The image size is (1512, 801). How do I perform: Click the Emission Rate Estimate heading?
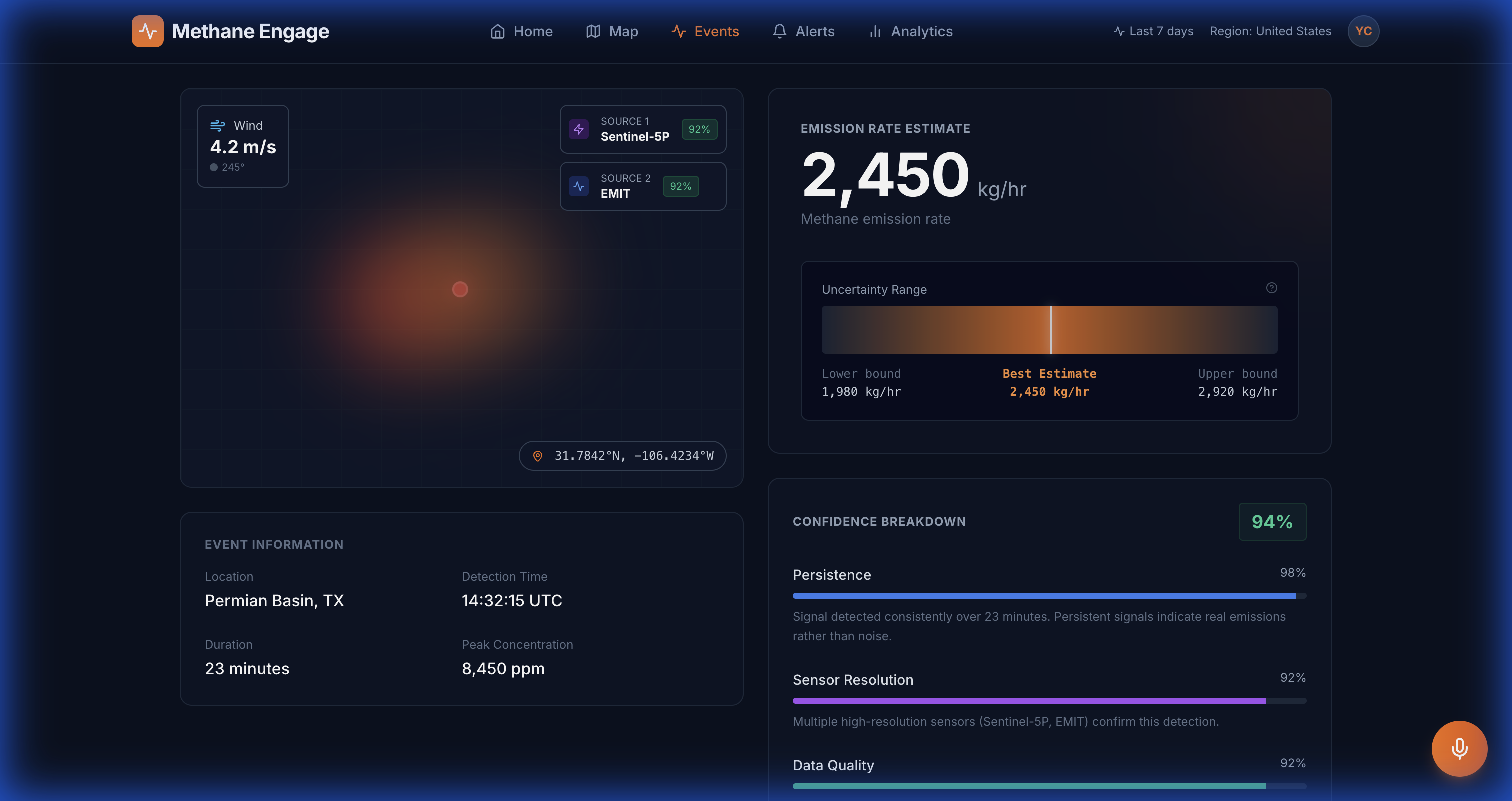(885, 128)
